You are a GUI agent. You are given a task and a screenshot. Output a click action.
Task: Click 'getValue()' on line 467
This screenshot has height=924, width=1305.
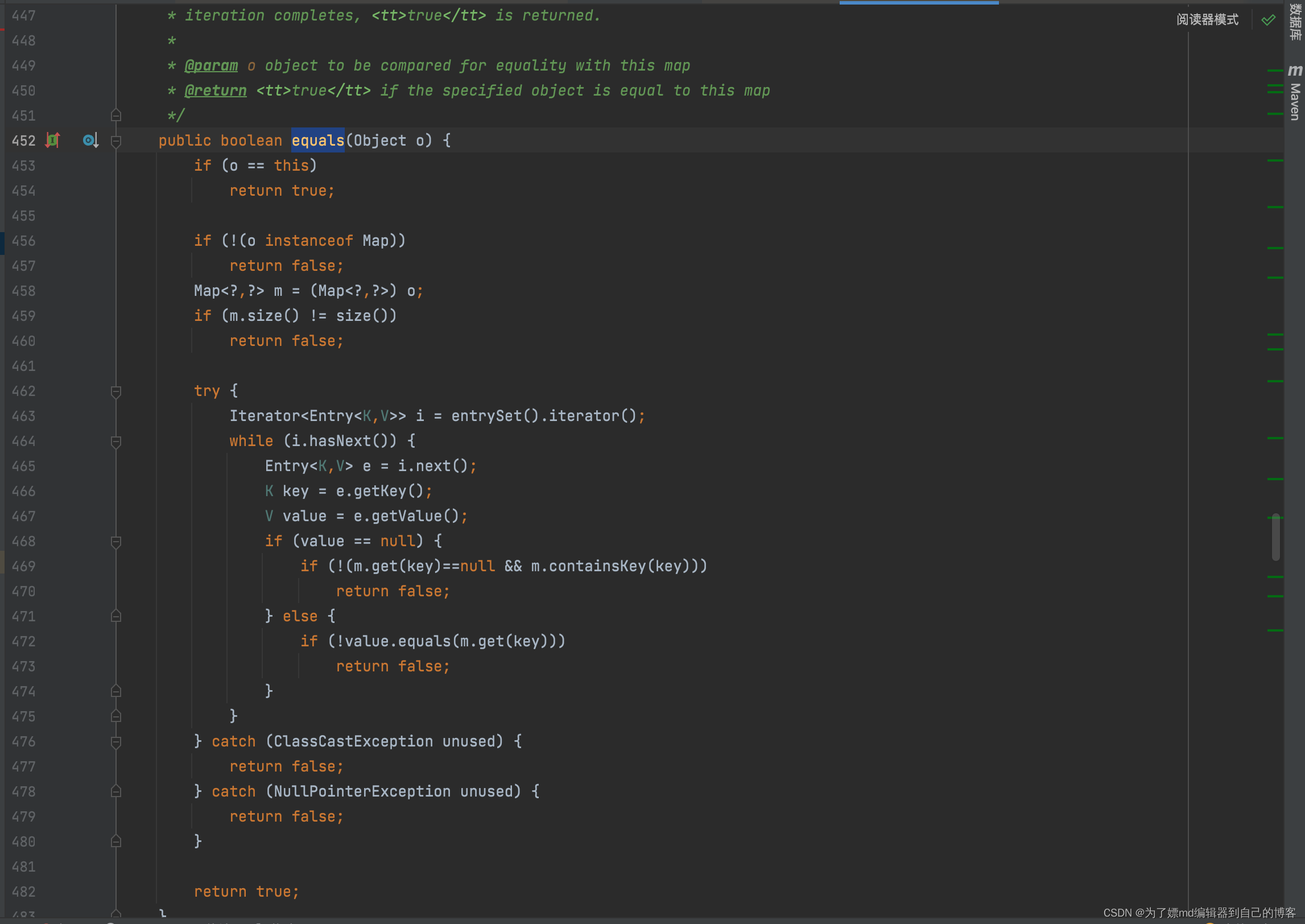415,516
